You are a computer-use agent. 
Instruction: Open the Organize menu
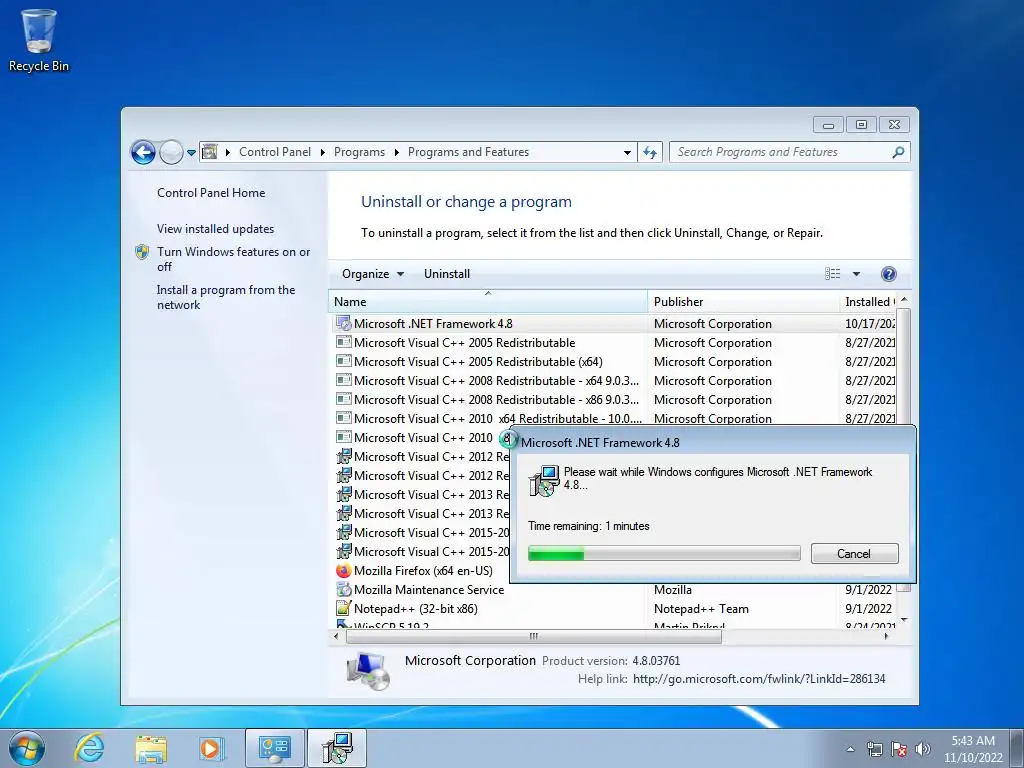click(372, 274)
